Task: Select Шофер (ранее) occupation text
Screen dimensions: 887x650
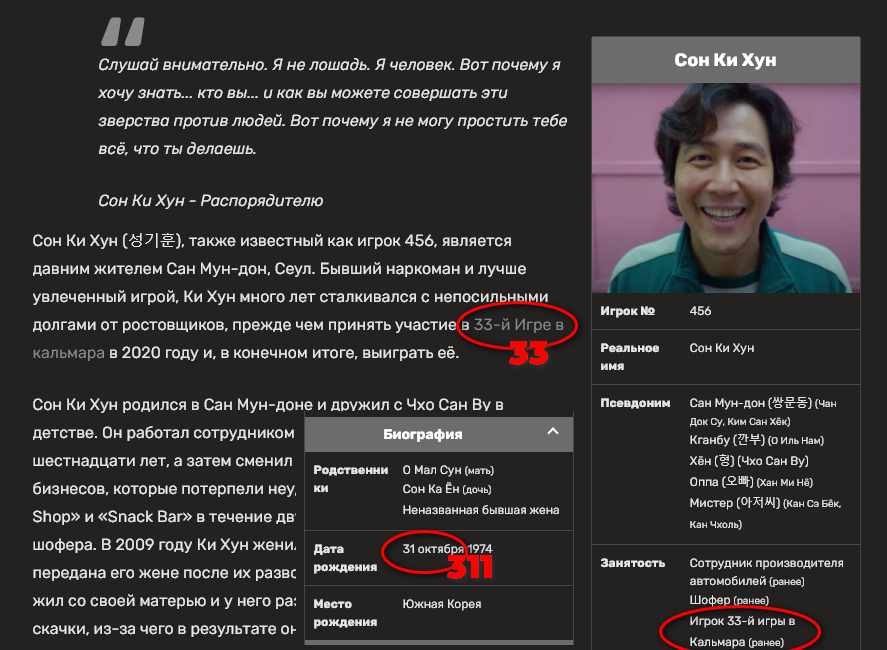Action: [x=729, y=600]
